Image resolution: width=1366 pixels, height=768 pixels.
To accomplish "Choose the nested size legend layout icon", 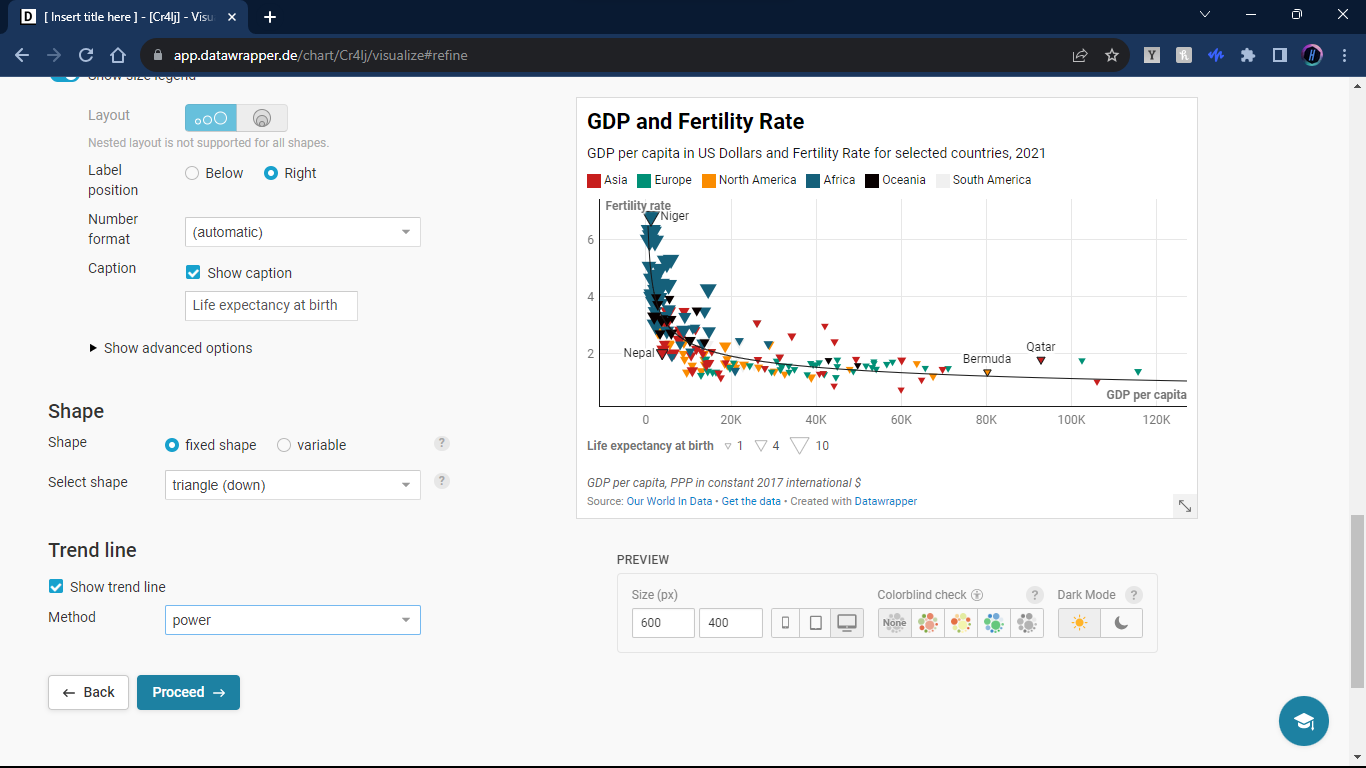I will pyautogui.click(x=262, y=118).
